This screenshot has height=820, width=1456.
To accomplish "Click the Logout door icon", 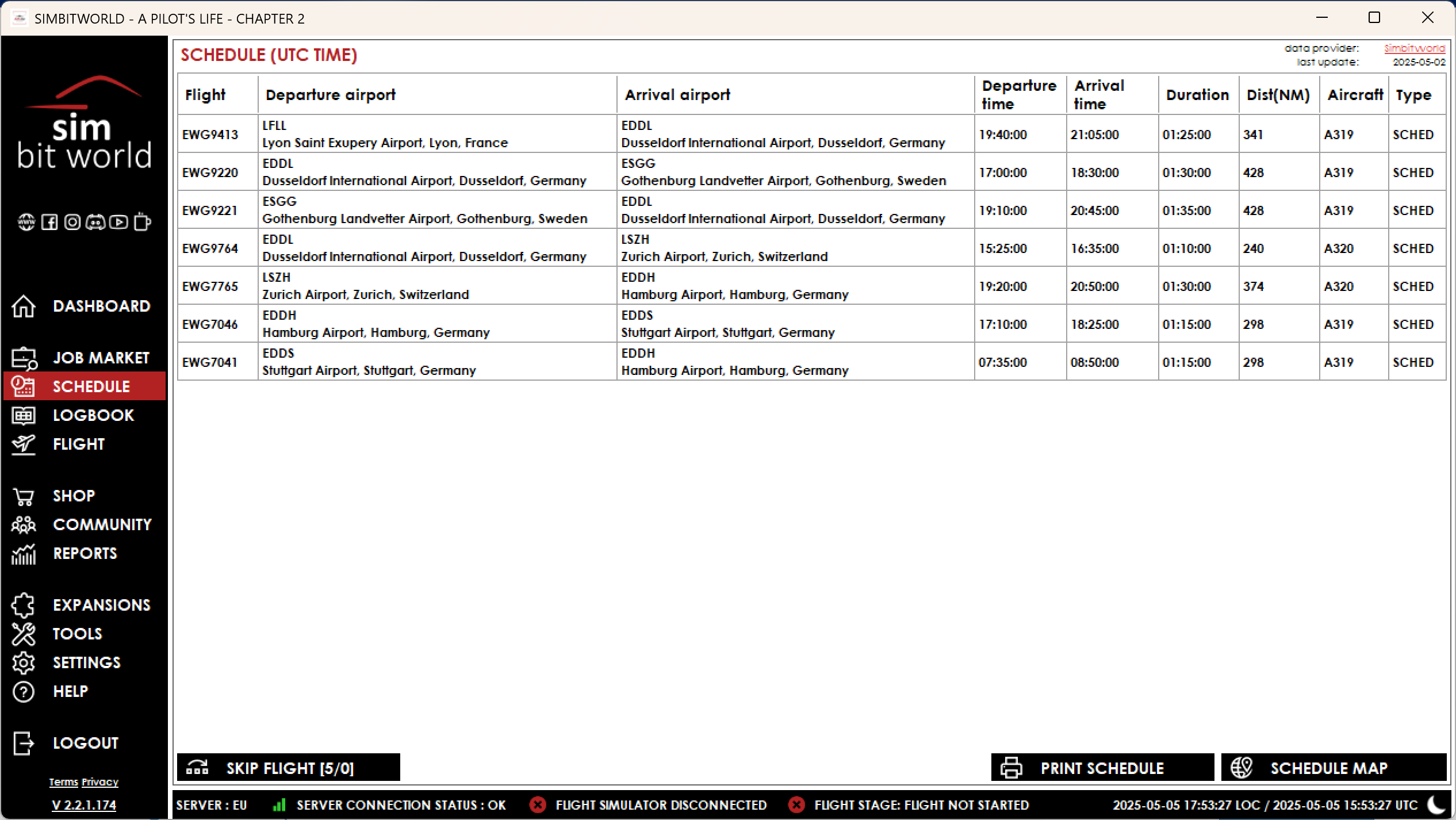I will (24, 743).
